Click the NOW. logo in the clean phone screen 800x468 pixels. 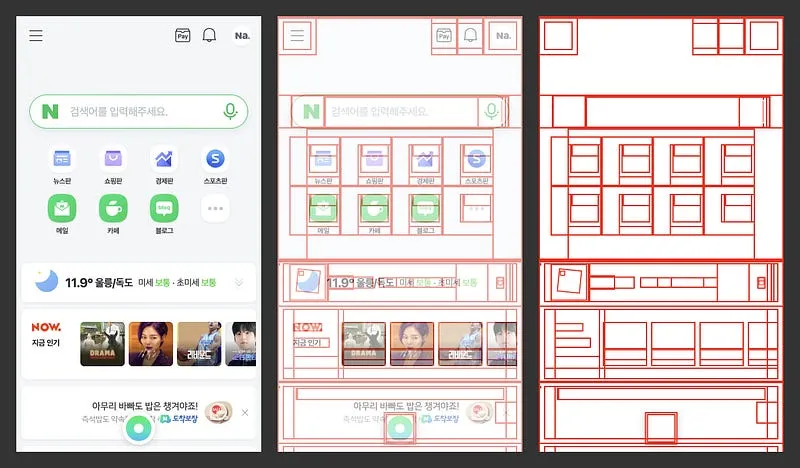46,327
